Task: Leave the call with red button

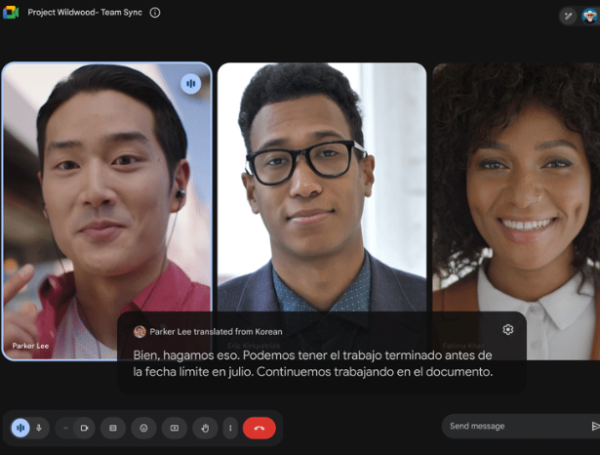Action: click(x=259, y=428)
